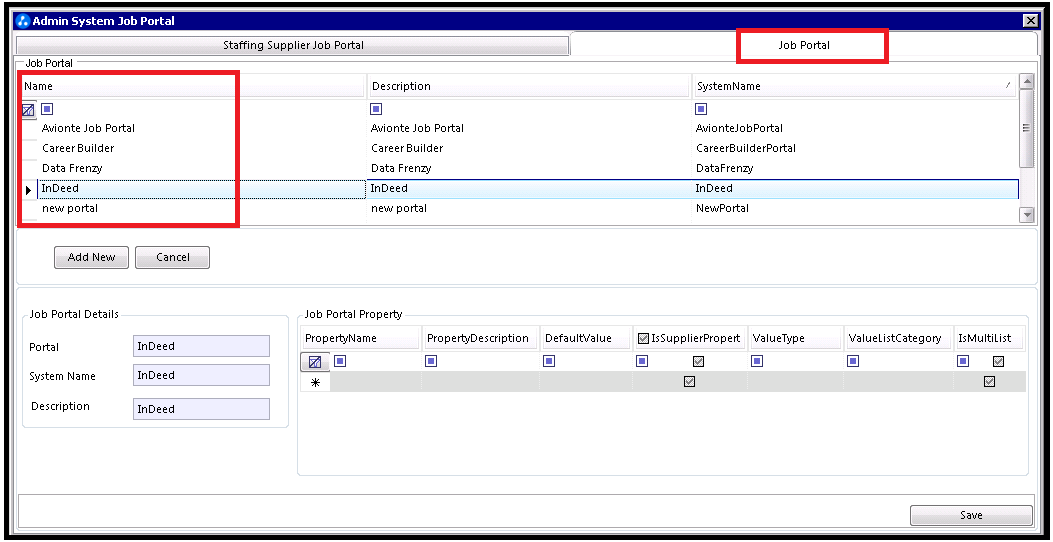Sort by Name column header
Viewport: 1053px width, 542px height.
[x=193, y=86]
